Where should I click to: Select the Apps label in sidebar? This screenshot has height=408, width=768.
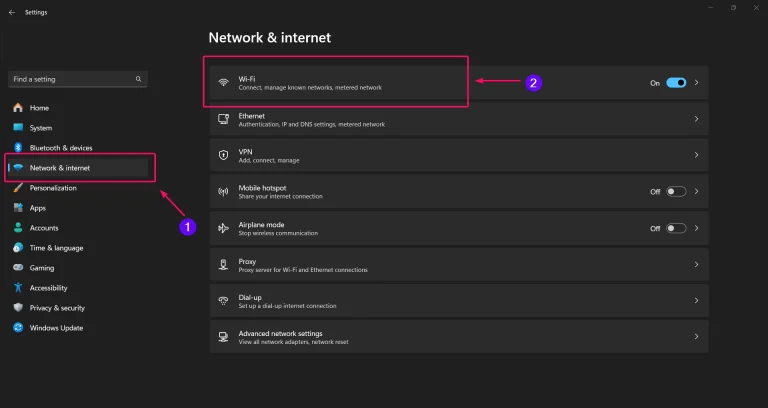pyautogui.click(x=38, y=208)
